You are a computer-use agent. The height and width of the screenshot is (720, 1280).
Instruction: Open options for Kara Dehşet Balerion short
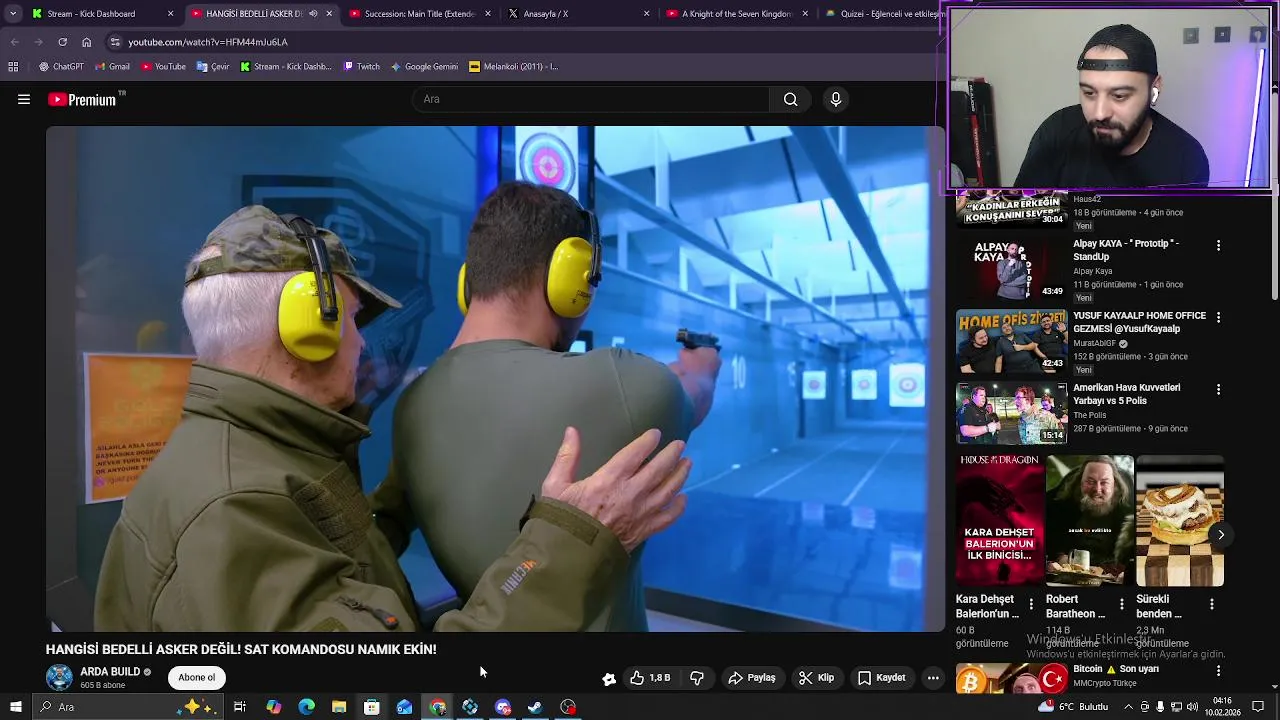tap(1031, 604)
